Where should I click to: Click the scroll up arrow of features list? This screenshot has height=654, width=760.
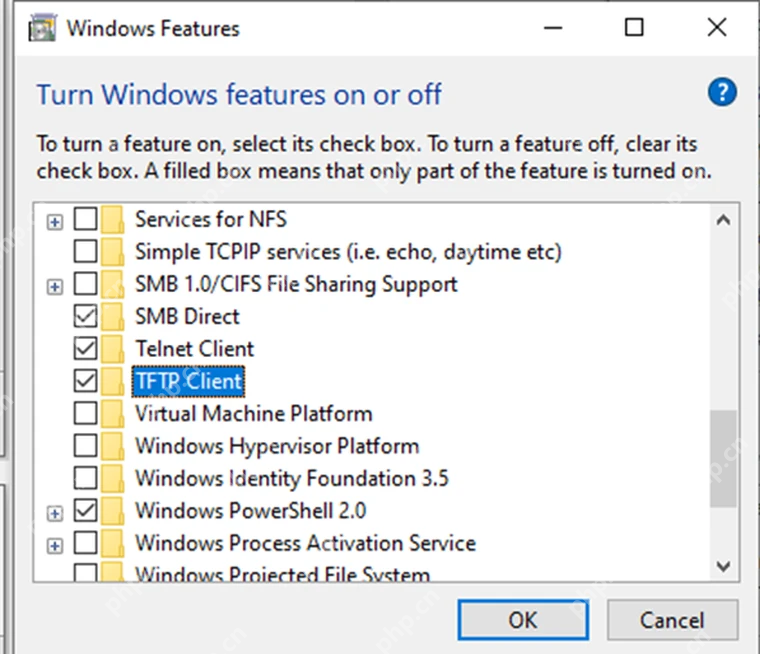click(723, 221)
